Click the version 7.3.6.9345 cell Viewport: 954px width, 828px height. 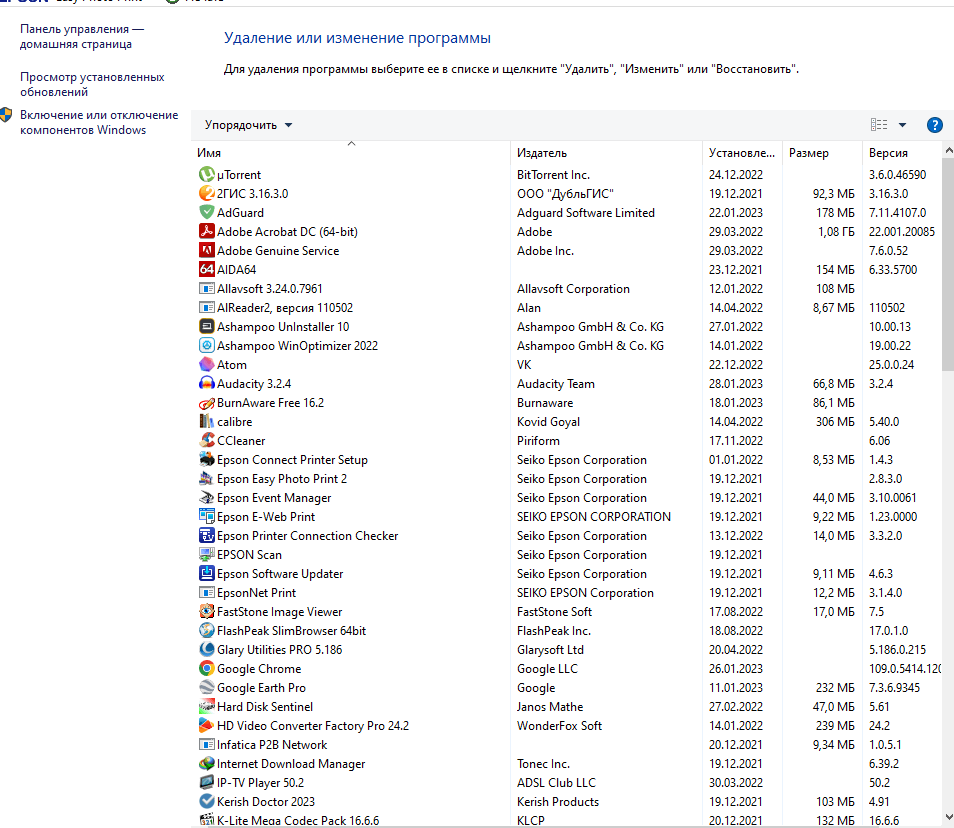coord(894,687)
